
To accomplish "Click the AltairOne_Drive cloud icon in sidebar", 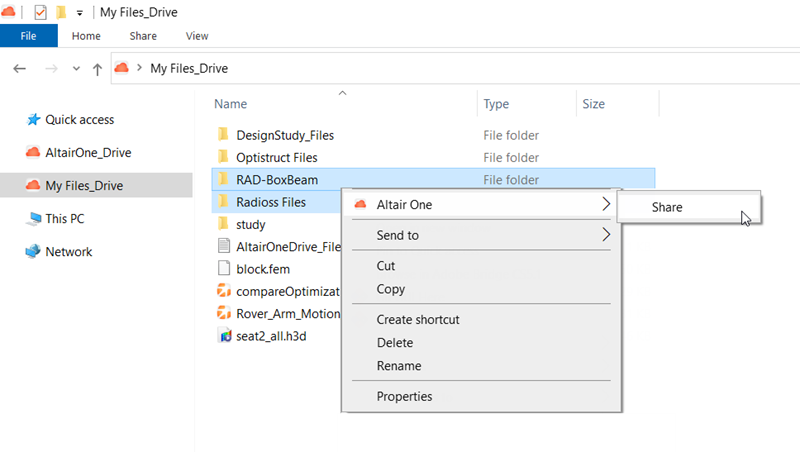I will pyautogui.click(x=32, y=152).
